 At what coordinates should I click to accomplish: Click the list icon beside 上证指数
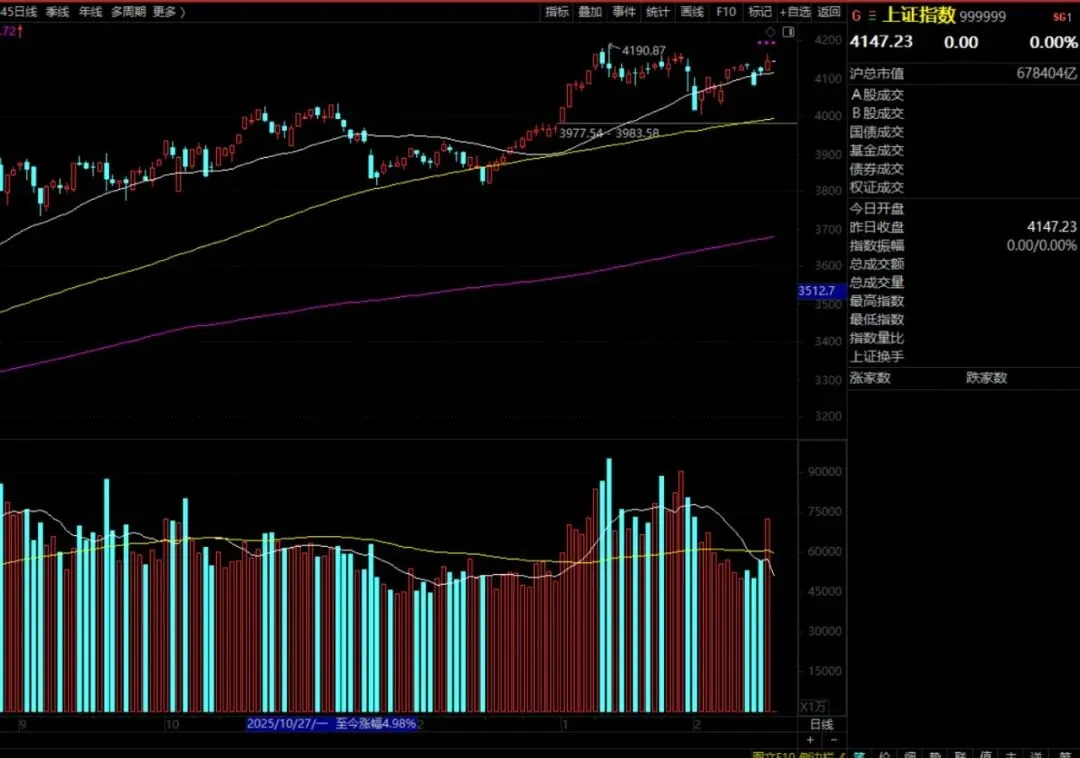(872, 16)
